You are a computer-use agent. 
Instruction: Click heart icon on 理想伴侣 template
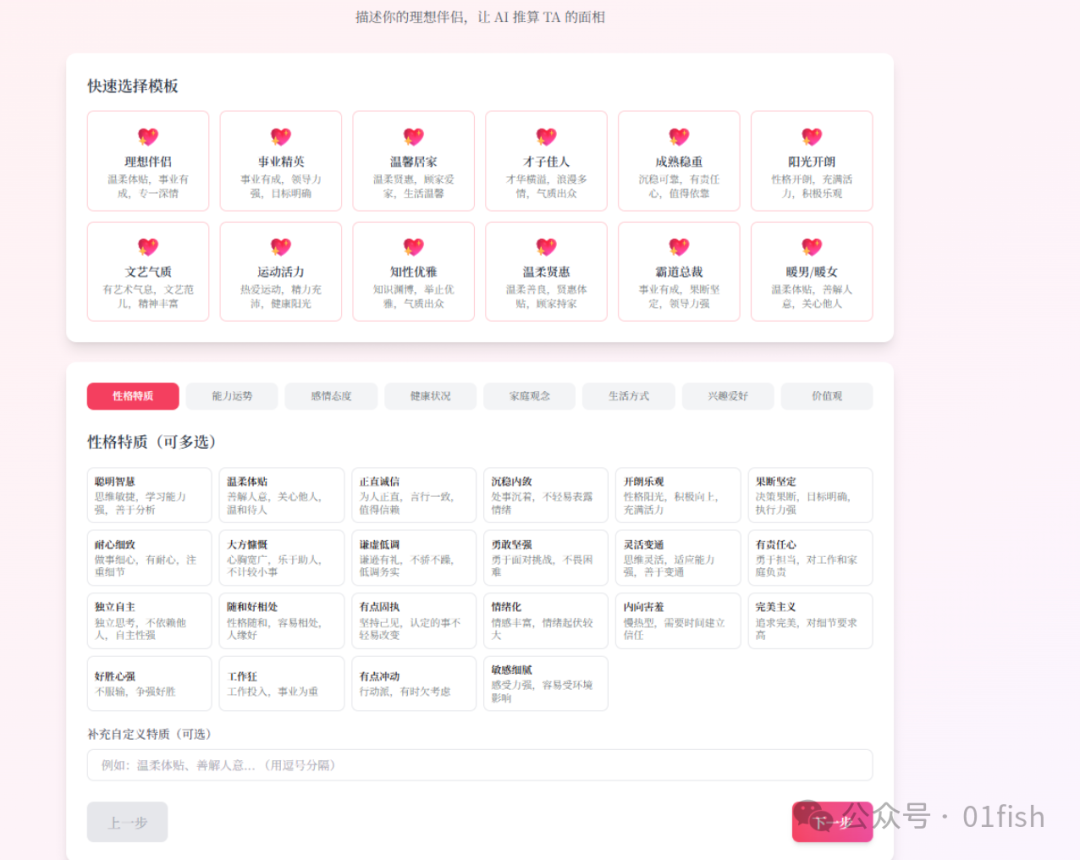click(x=148, y=137)
